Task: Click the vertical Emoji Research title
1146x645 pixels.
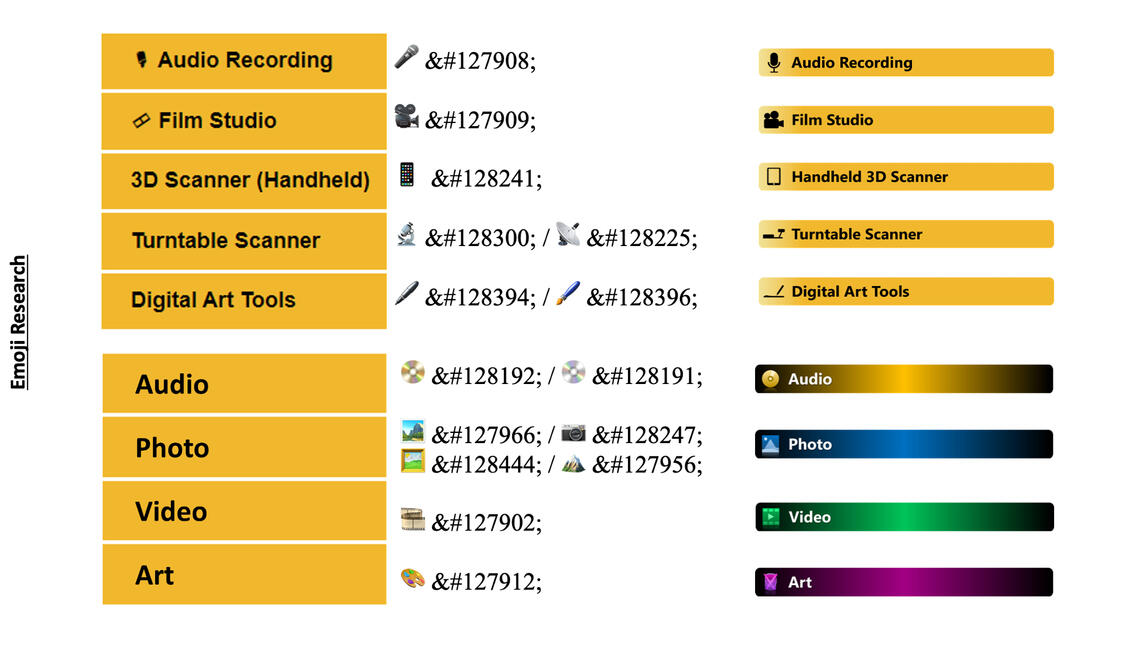Action: tap(19, 322)
